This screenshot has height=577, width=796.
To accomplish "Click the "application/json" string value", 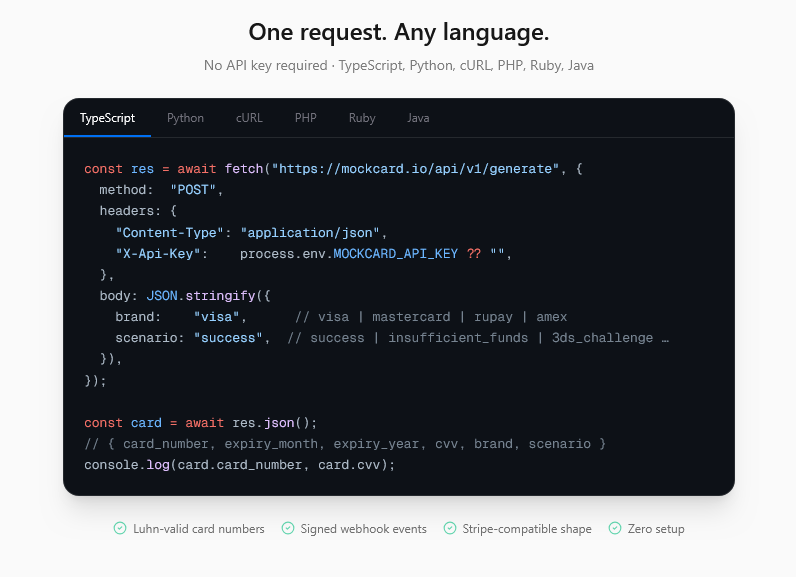I will pyautogui.click(x=310, y=232).
